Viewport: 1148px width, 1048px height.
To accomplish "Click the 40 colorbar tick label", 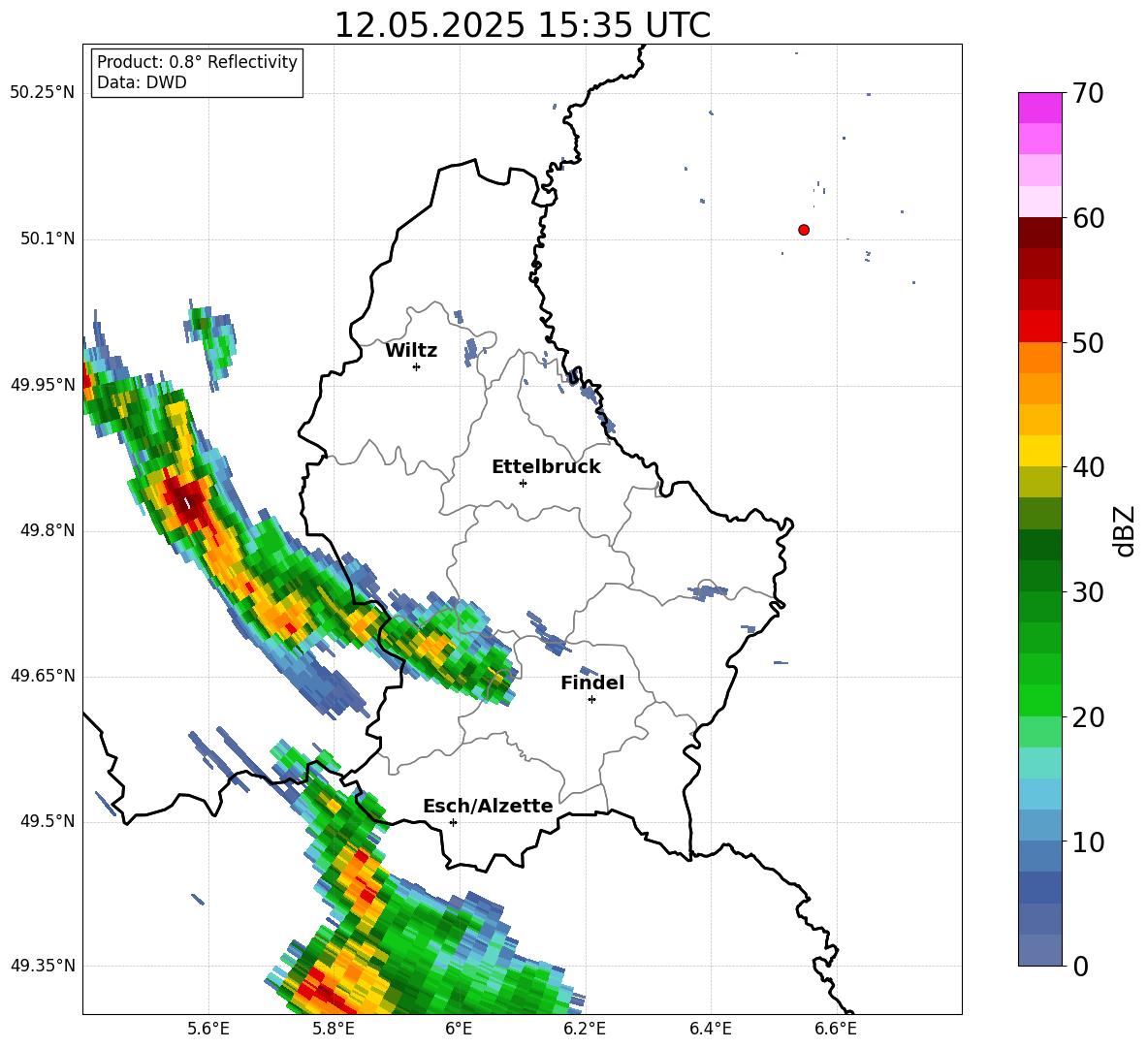I will [1087, 467].
